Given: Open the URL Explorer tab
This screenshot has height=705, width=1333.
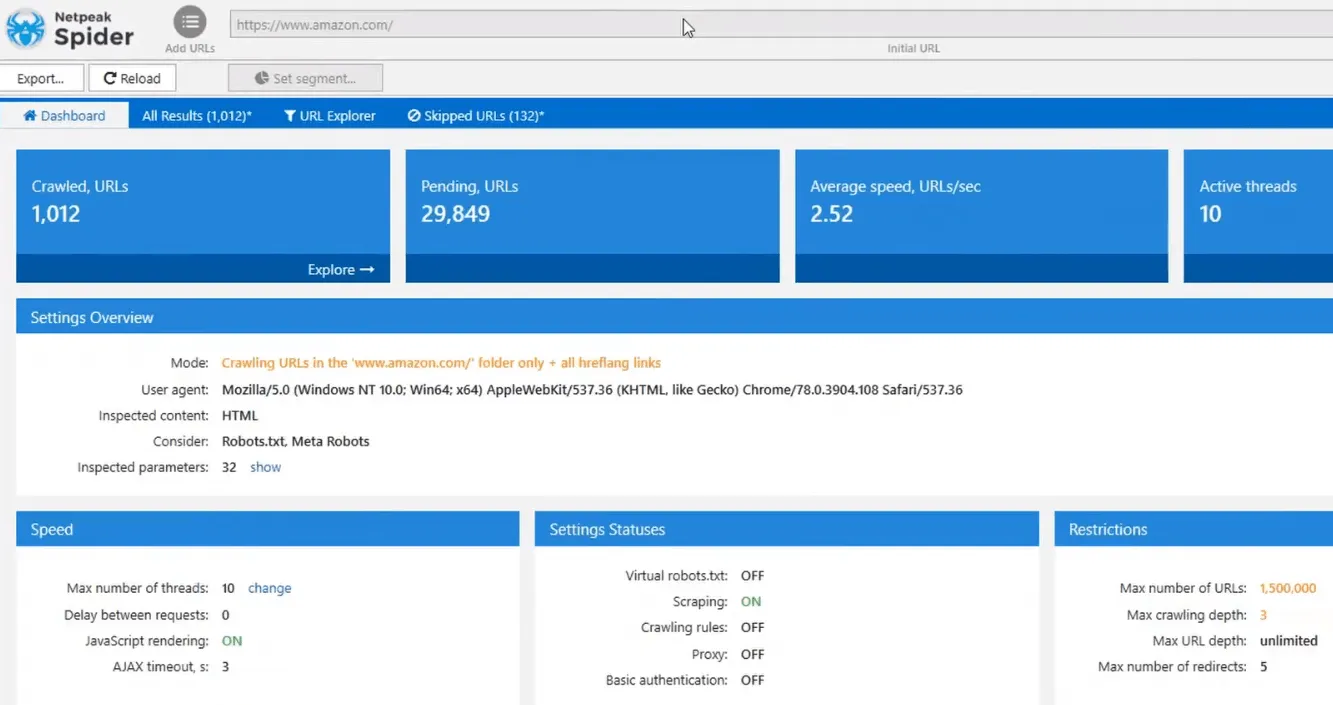Looking at the screenshot, I should pyautogui.click(x=330, y=116).
